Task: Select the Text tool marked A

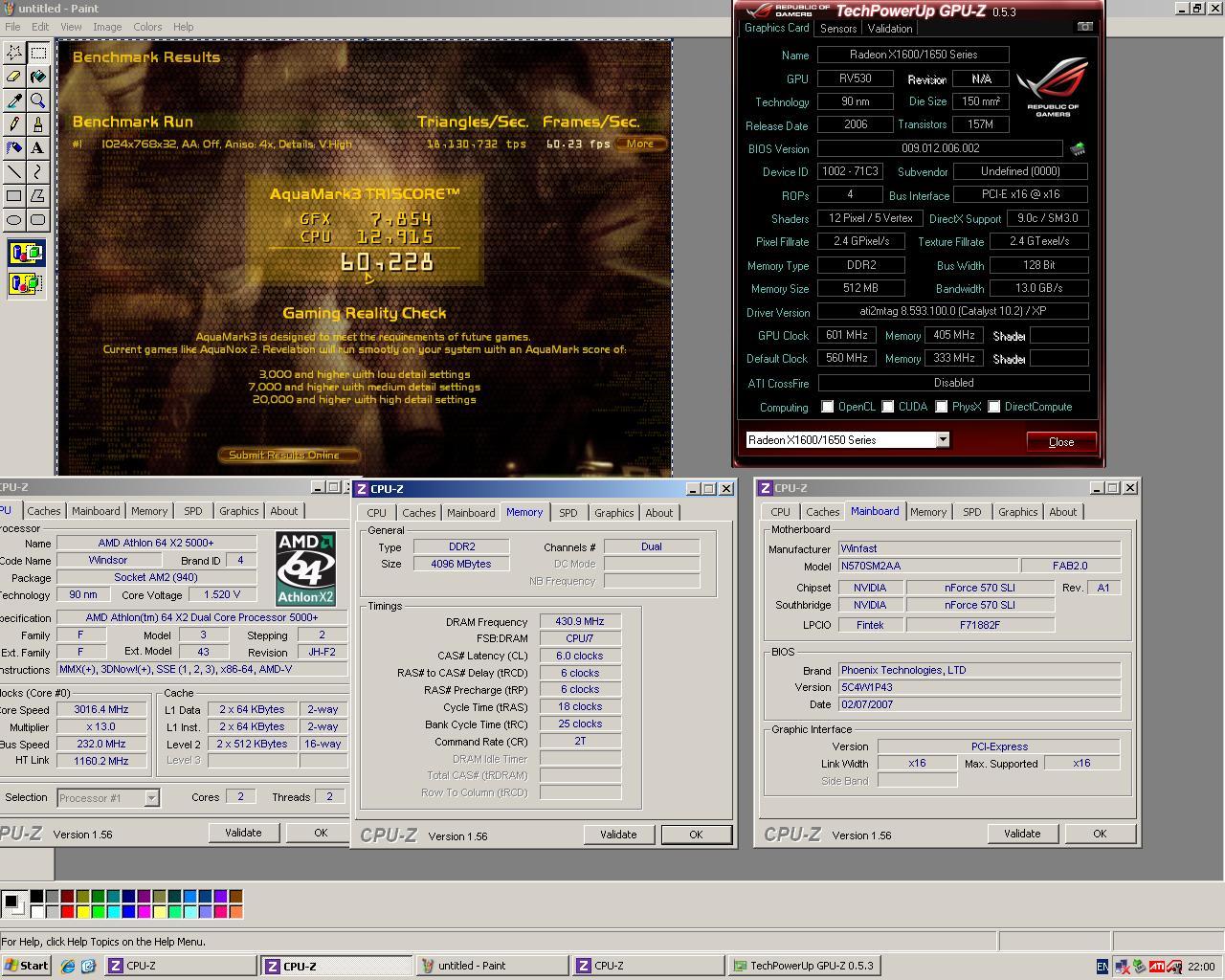Action: (38, 148)
